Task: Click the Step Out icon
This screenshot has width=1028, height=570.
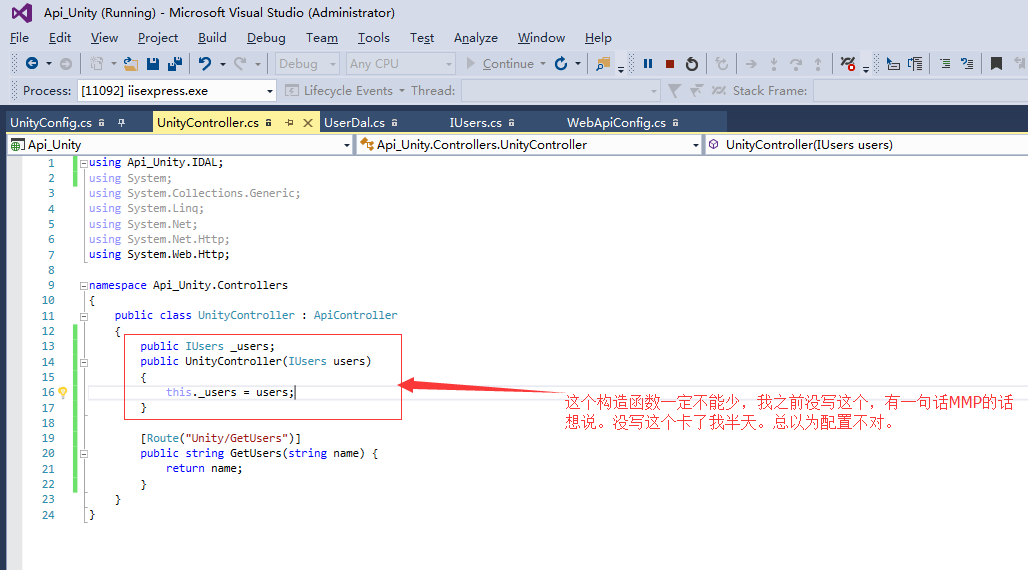Action: 818,64
